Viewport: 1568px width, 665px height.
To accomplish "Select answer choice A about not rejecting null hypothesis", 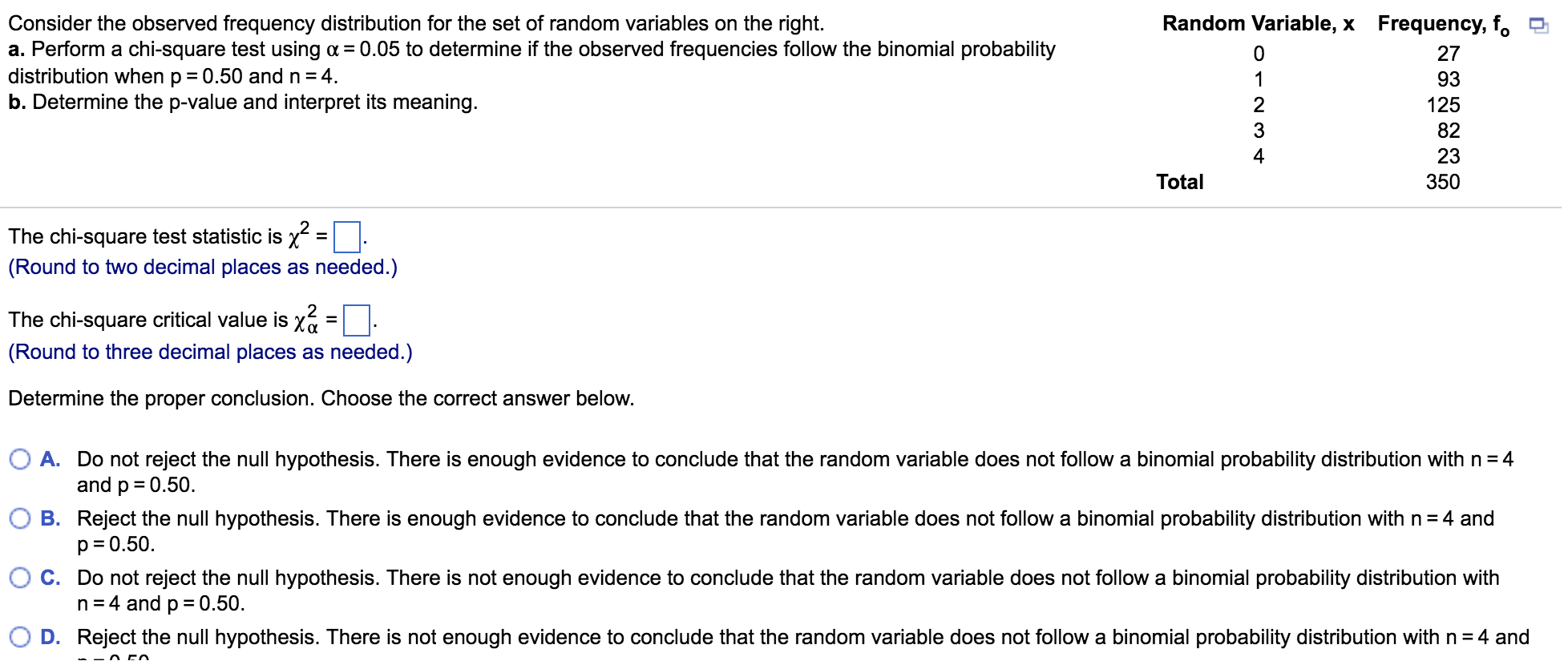I will (20, 458).
